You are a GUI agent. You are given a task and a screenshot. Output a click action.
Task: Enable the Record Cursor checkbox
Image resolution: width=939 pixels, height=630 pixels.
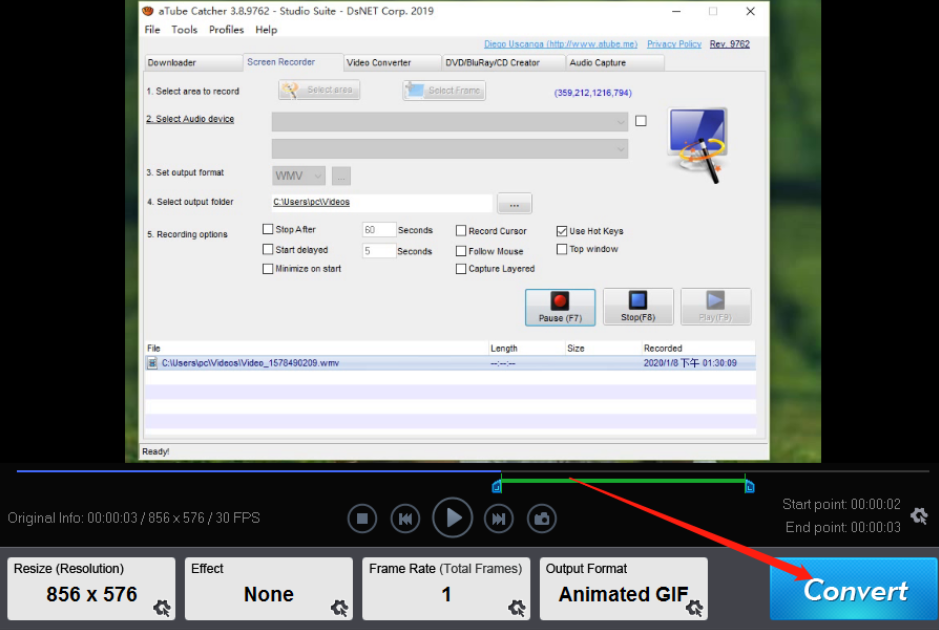click(461, 231)
